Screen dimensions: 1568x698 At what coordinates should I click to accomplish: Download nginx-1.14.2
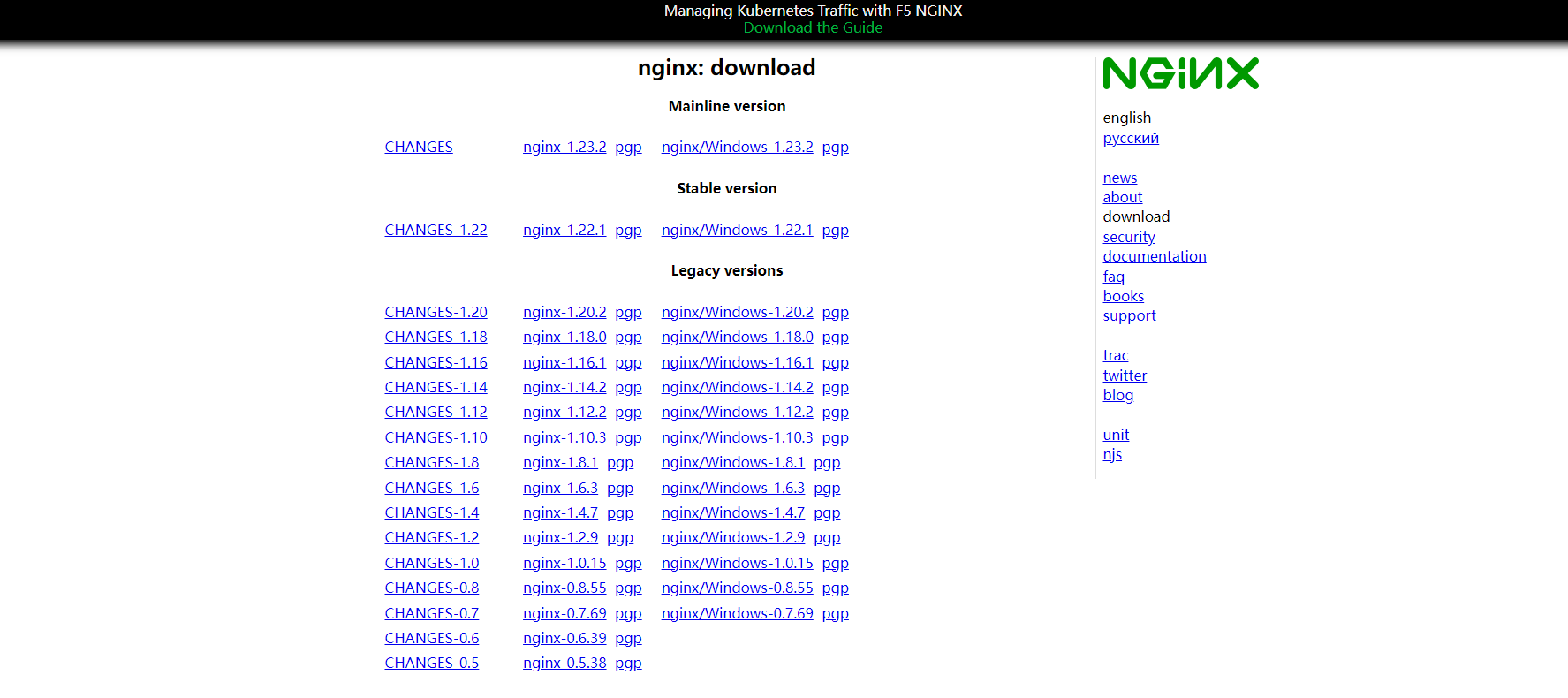(564, 387)
